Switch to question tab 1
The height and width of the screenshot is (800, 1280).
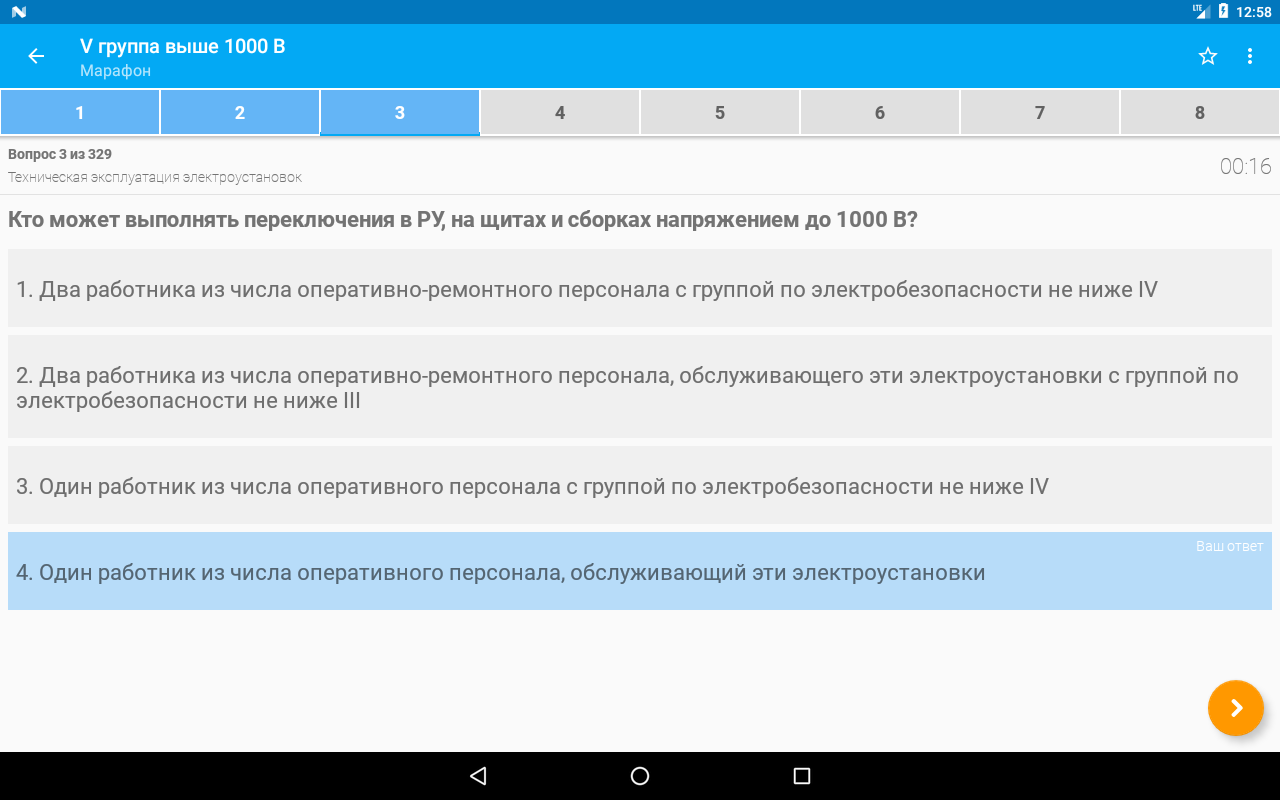80,112
